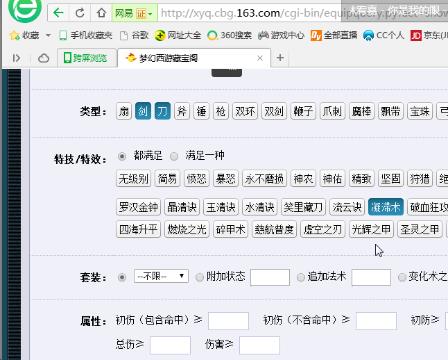The height and width of the screenshot is (360, 448).
Task: Select weapon type 鞭子
Action: [x=303, y=111]
